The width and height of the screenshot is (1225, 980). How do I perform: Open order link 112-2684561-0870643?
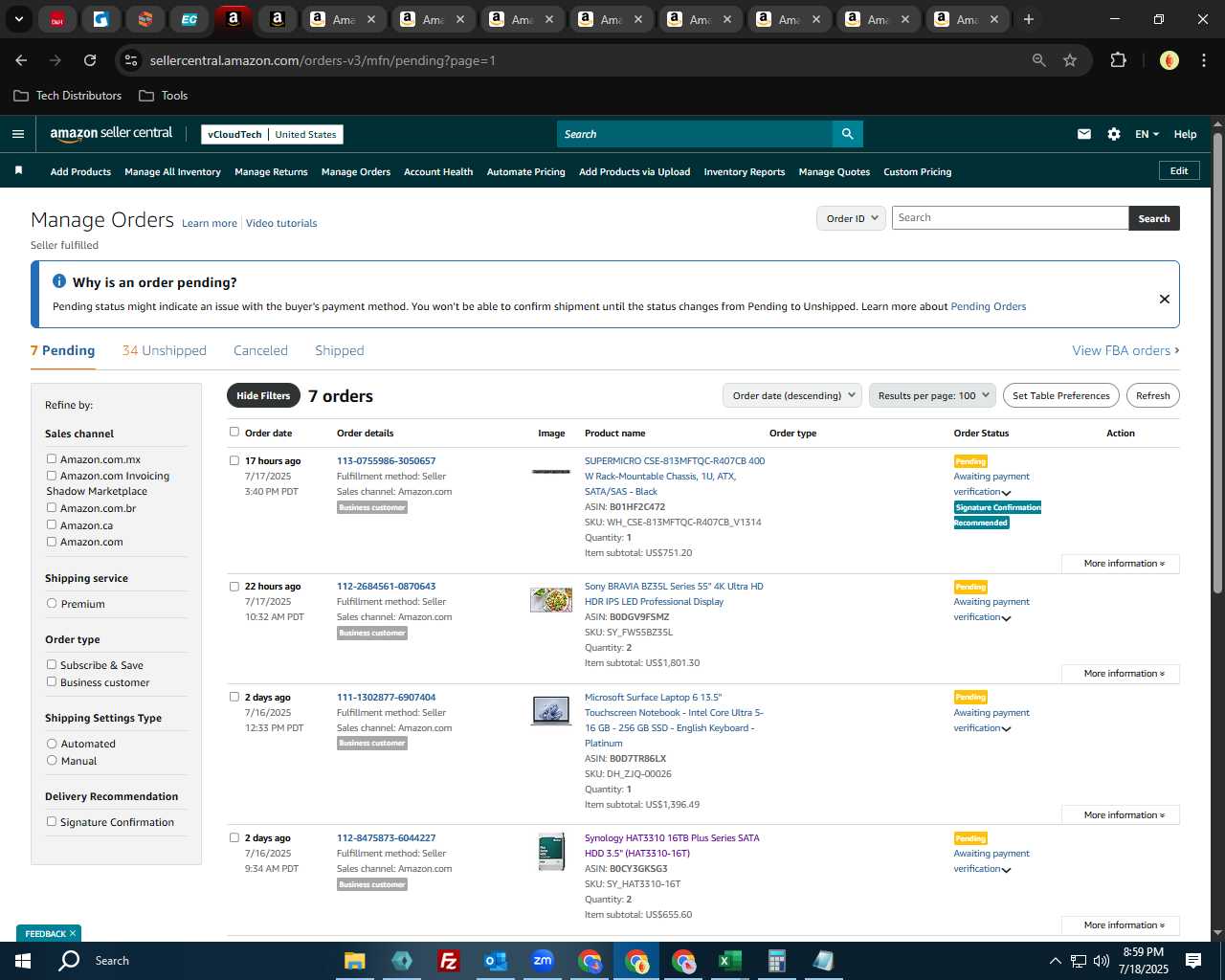pyautogui.click(x=386, y=586)
